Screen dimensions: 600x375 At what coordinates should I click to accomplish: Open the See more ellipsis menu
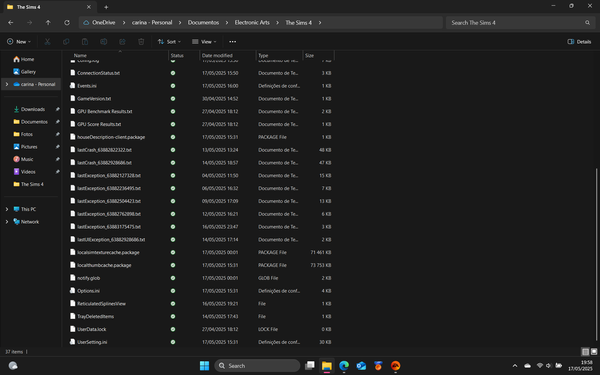coord(233,42)
